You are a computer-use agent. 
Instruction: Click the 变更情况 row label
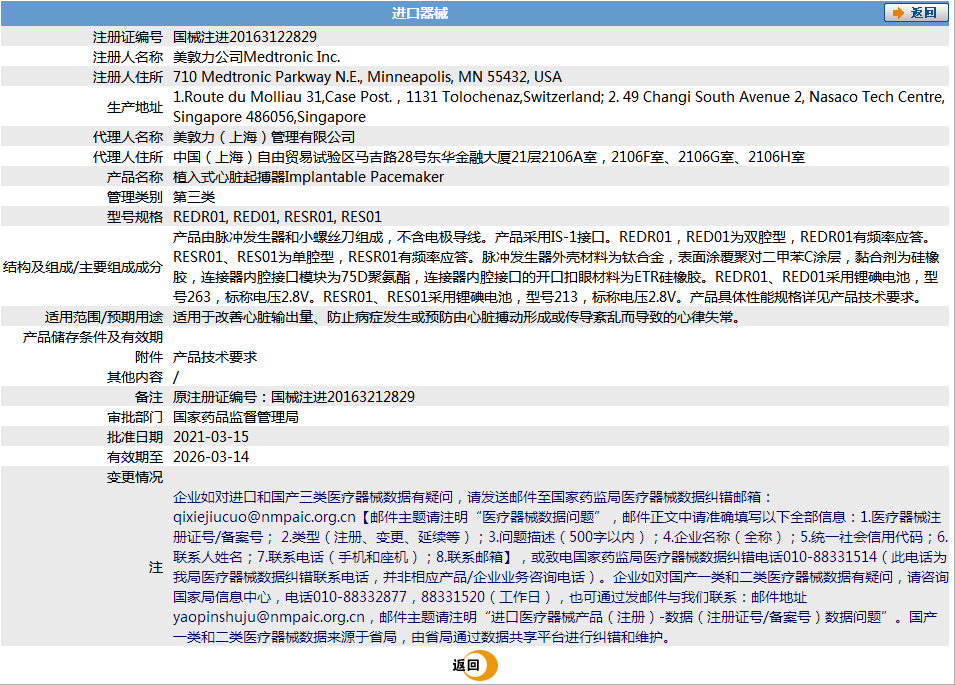[135, 477]
